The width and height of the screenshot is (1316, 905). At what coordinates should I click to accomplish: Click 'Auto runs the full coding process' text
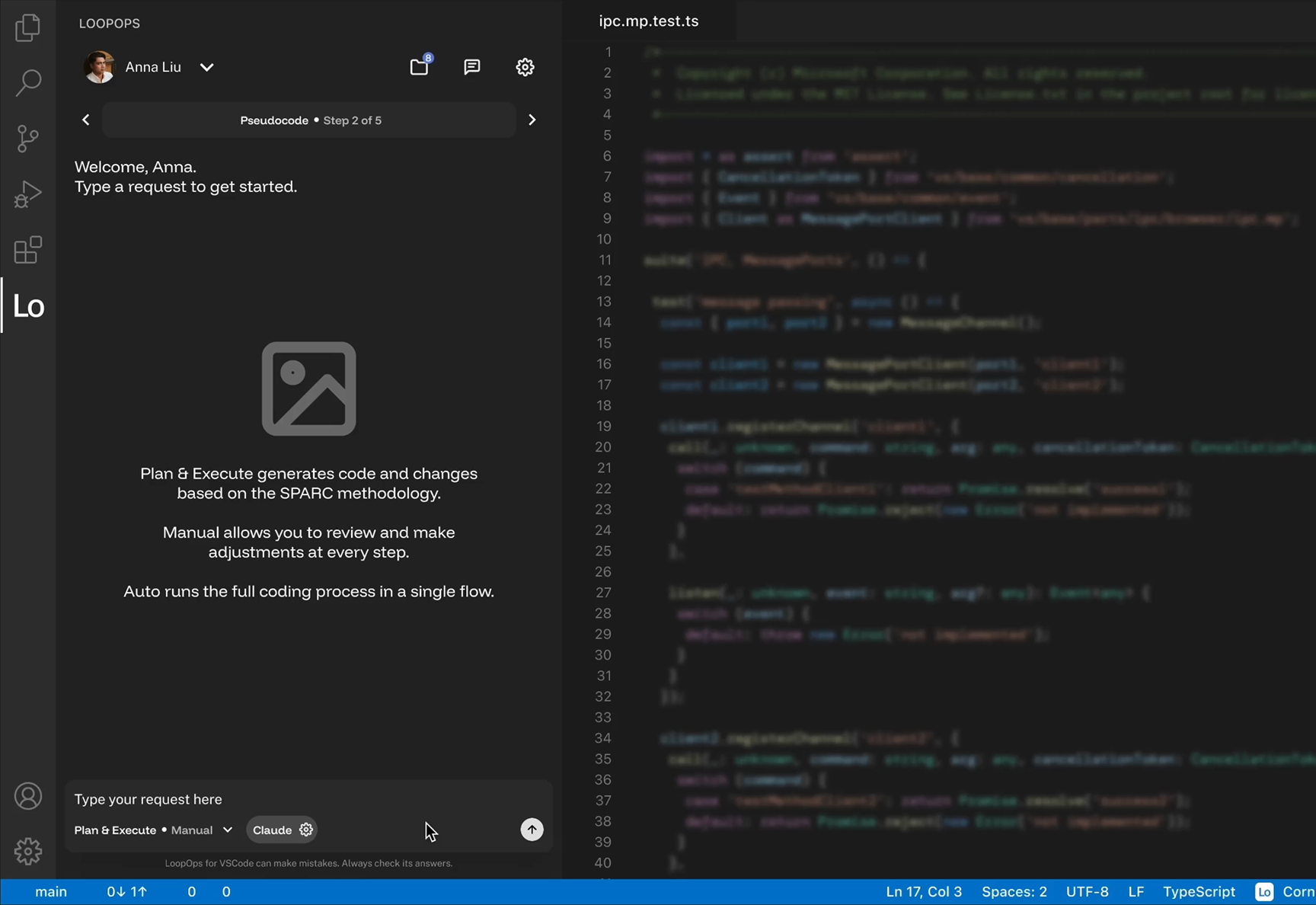(x=308, y=591)
